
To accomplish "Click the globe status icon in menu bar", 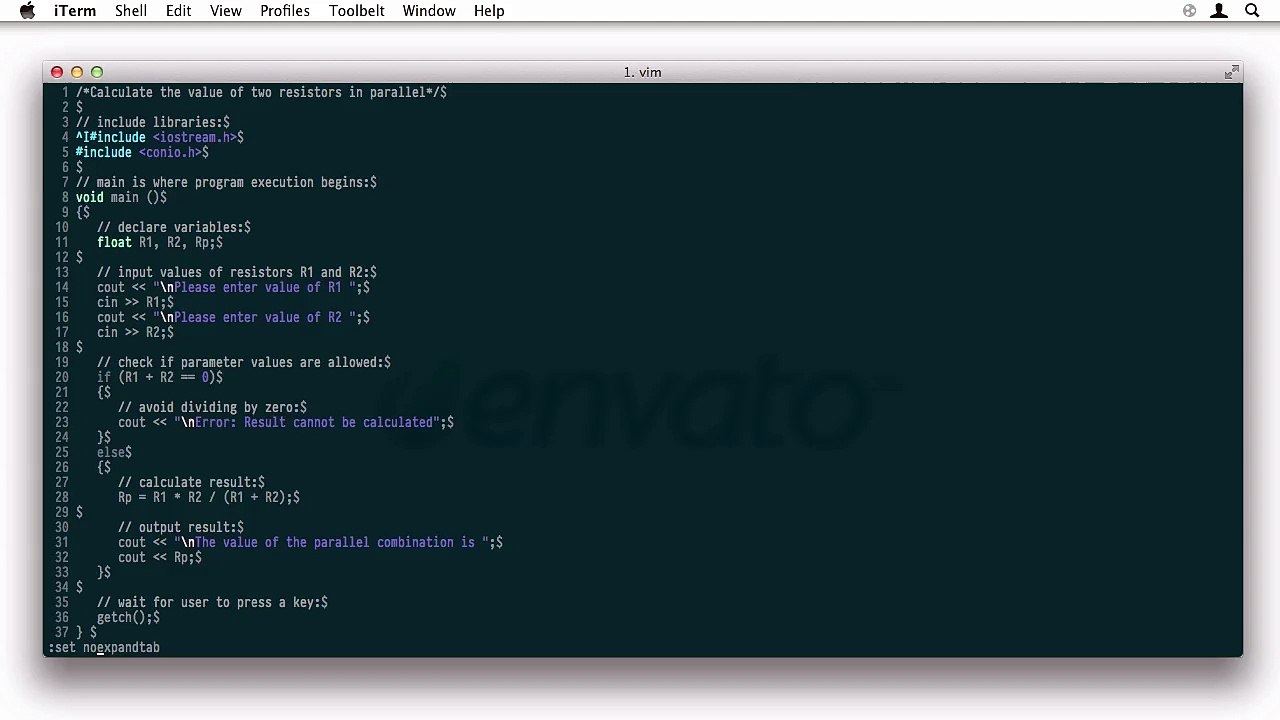I will pos(1189,11).
